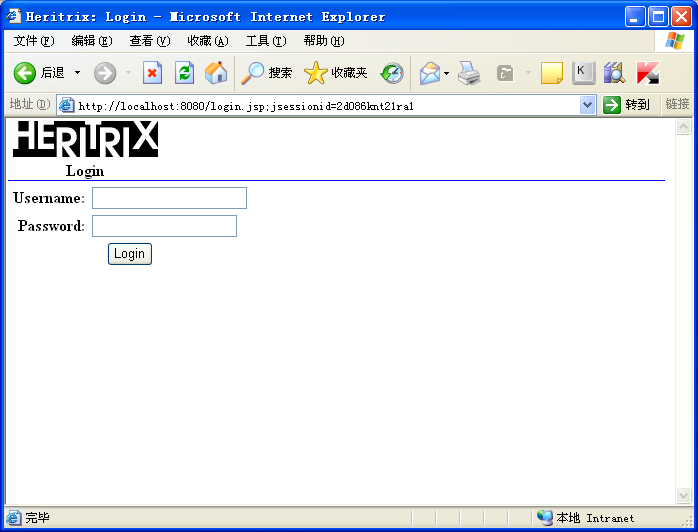Open the 工具(T) menu

[x=266, y=41]
